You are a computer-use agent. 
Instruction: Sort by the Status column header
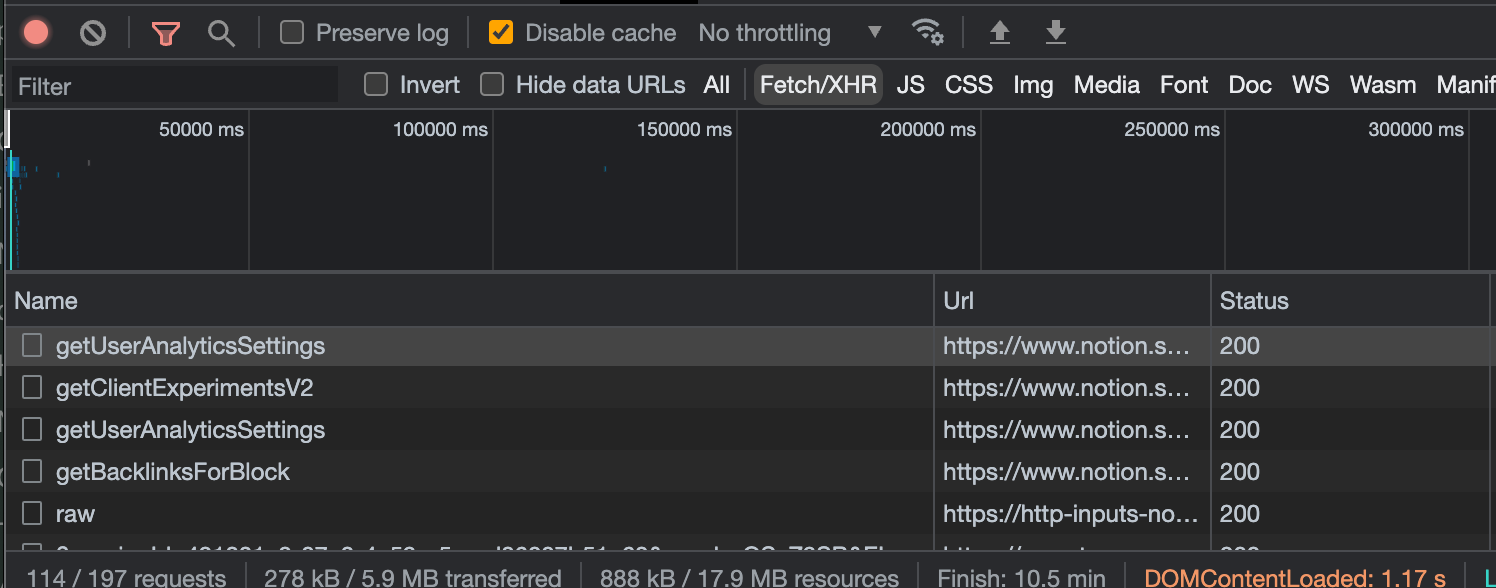[1254, 301]
